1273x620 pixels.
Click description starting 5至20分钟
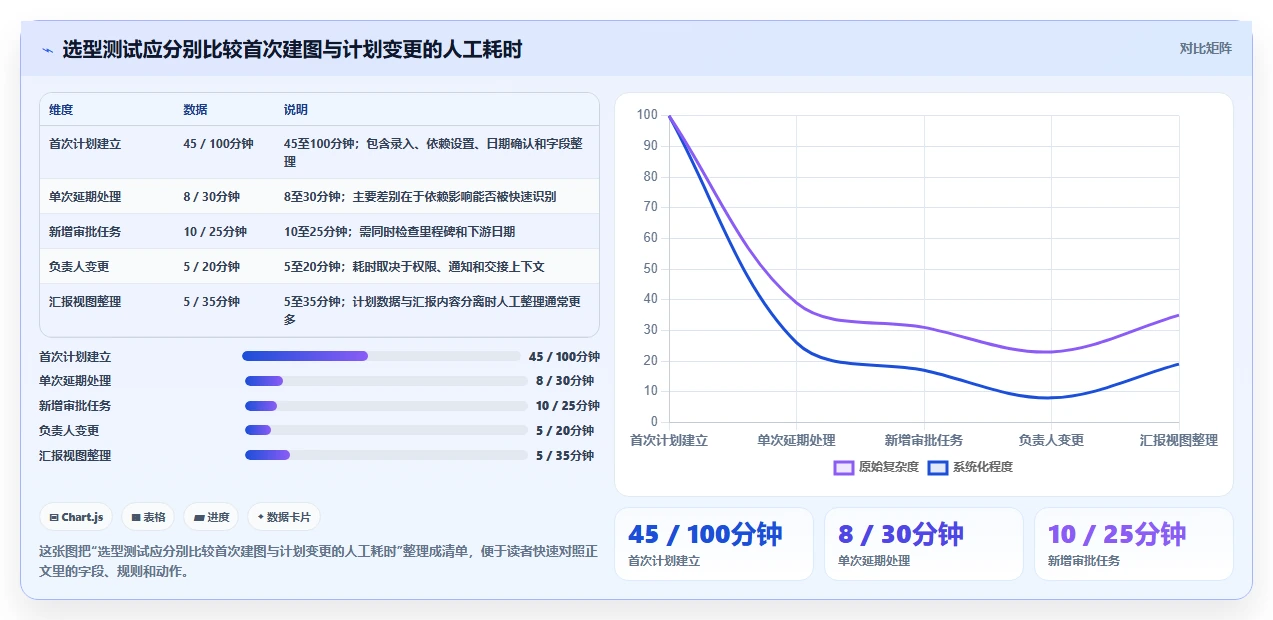[x=414, y=267]
